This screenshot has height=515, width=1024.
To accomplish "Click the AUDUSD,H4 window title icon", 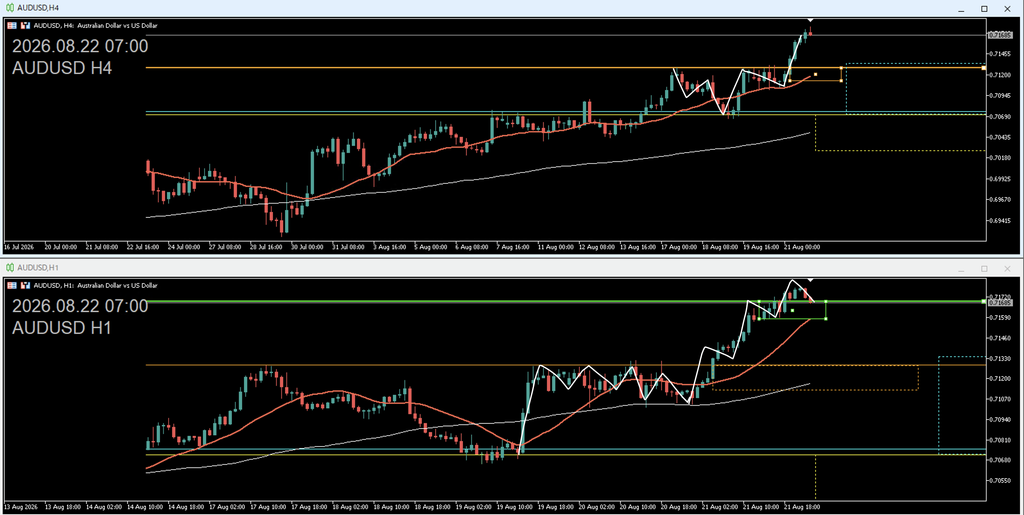I will tap(10, 8).
